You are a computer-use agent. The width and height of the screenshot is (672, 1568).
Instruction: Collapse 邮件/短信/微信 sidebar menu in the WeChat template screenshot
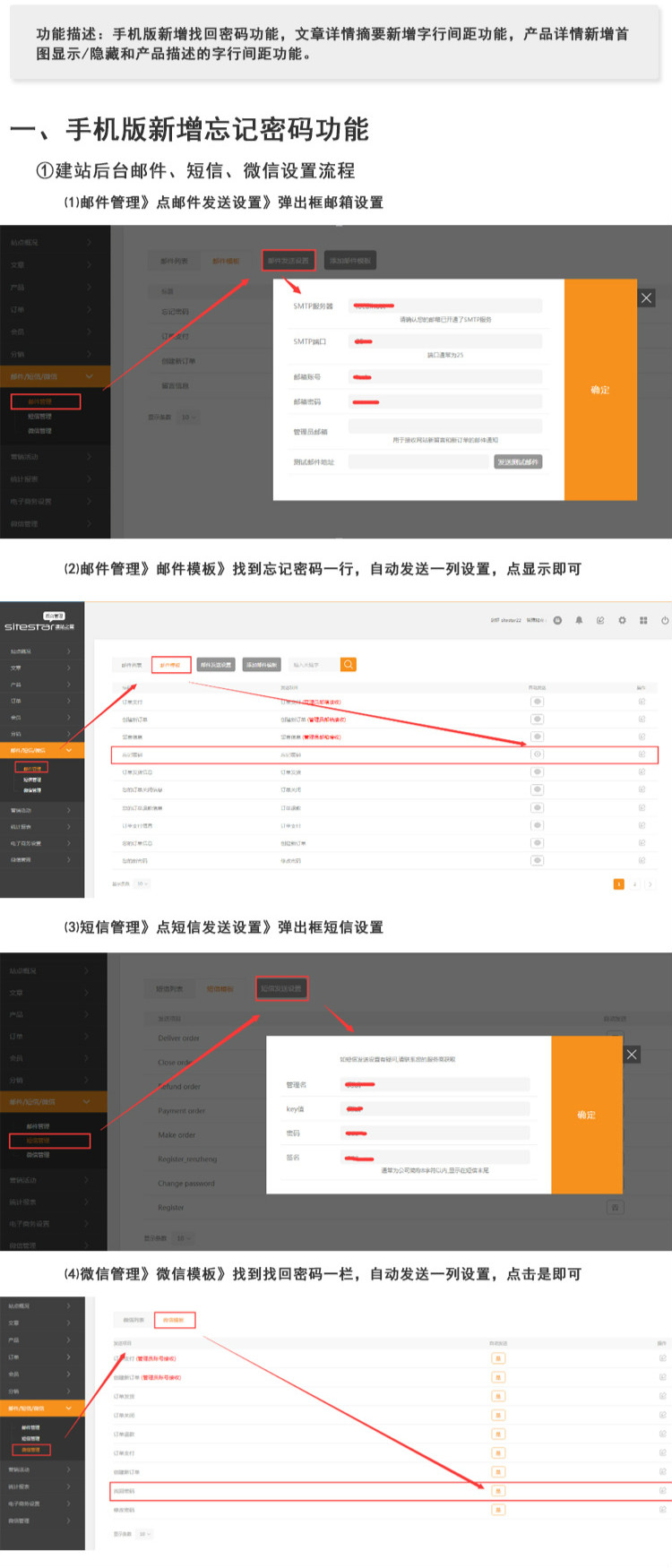[42, 1409]
